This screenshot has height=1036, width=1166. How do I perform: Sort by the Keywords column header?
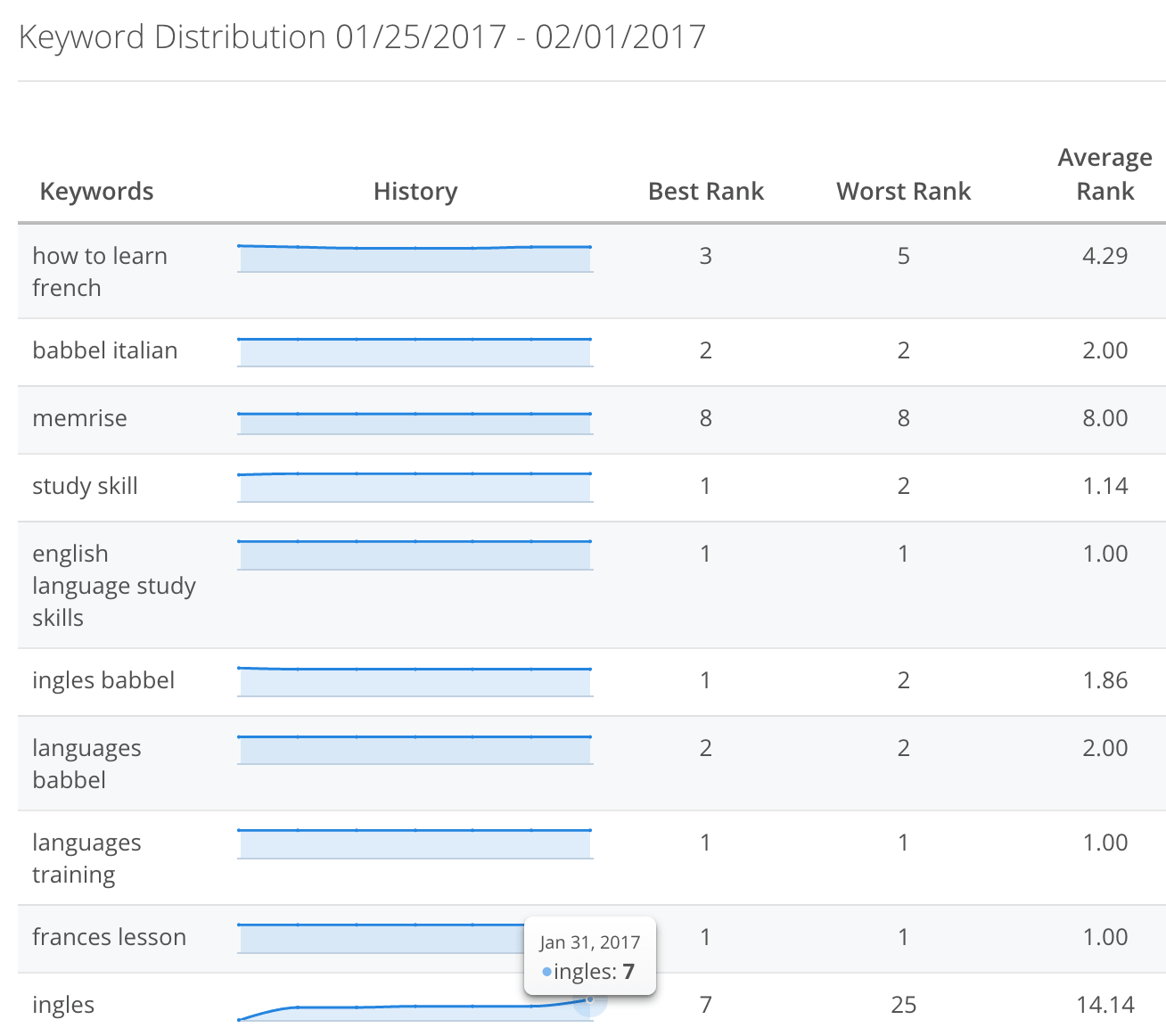(x=96, y=191)
